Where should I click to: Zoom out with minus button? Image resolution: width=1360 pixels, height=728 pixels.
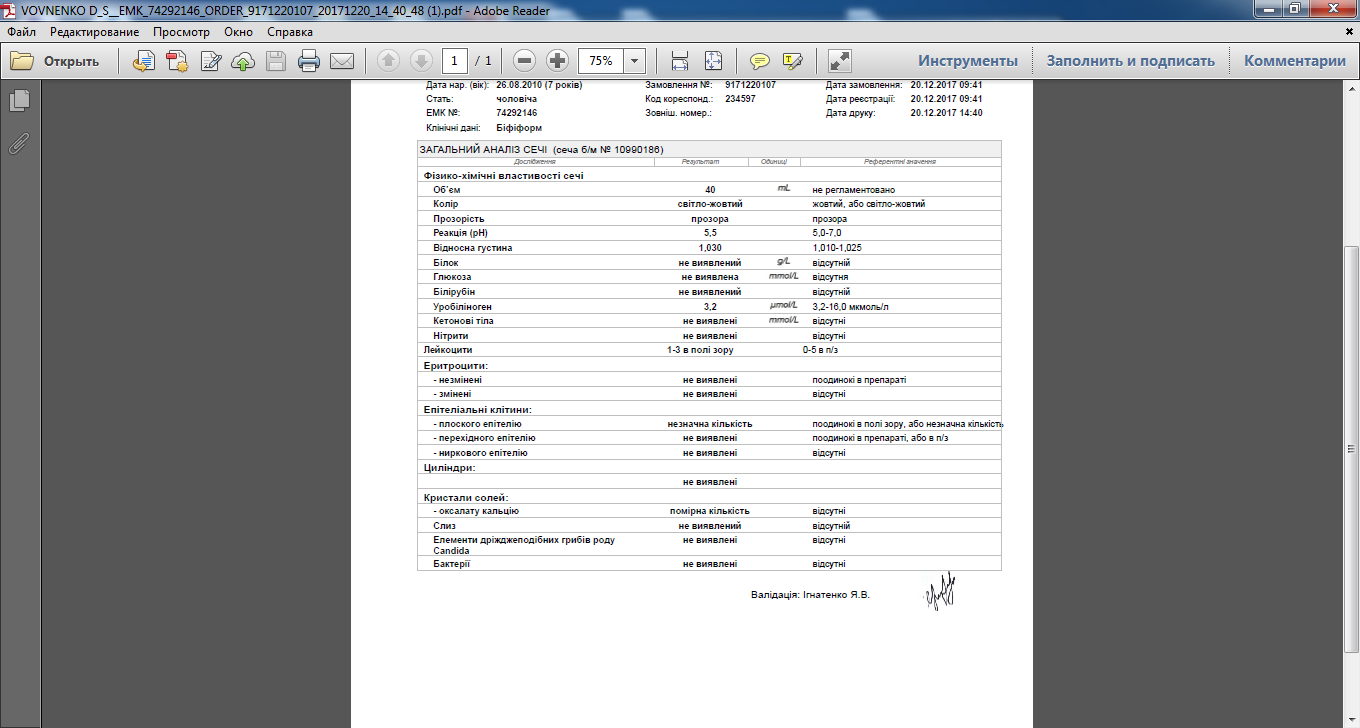[525, 61]
